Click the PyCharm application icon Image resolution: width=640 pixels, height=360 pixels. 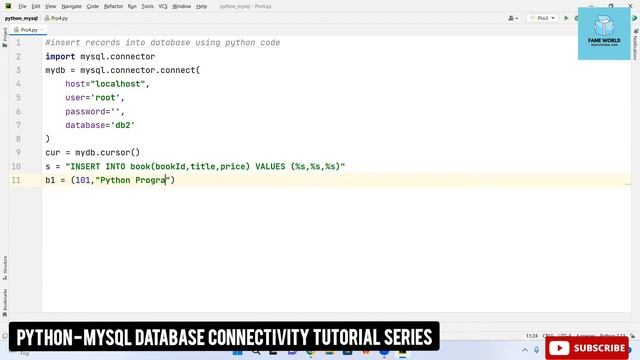click(8, 6)
